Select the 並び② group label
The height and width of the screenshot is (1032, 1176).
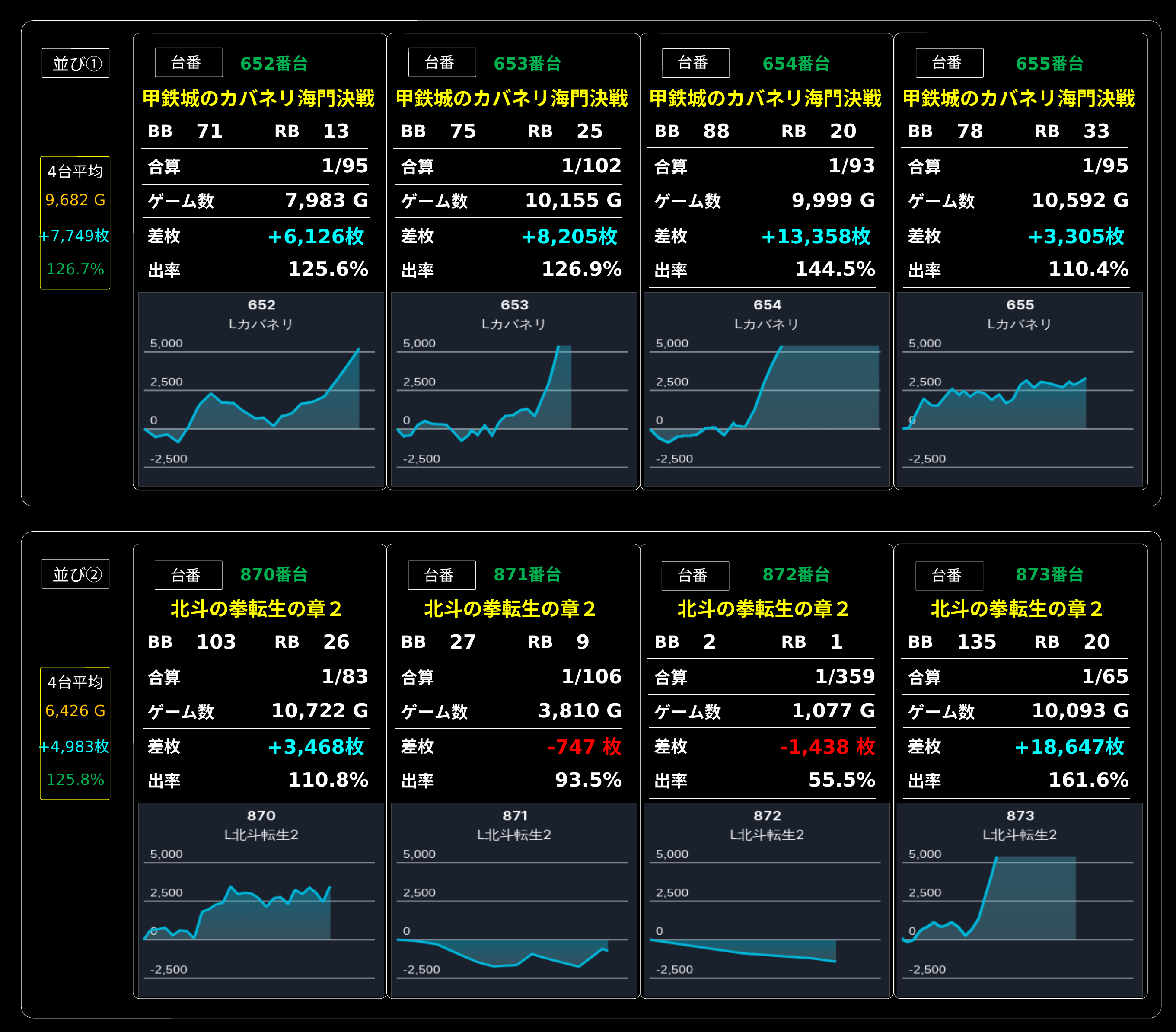coord(76,574)
